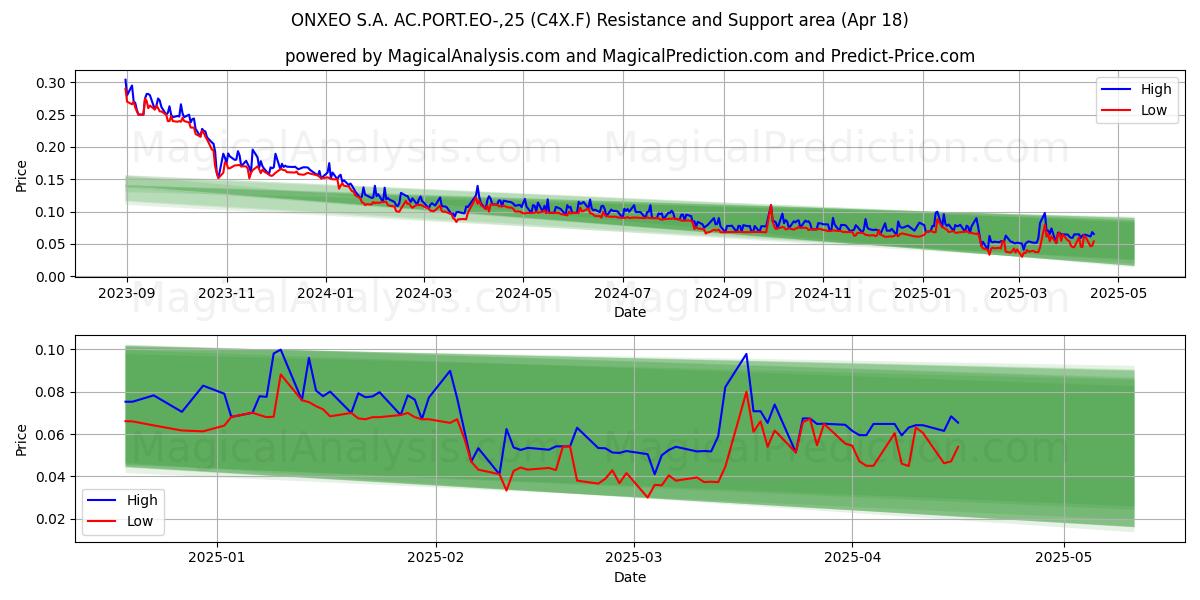
Task: Click the '2025-04' x-axis label in bottom chart
Action: [x=852, y=559]
